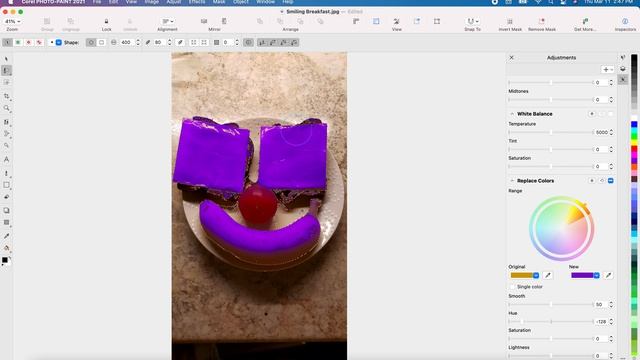Open the Image menu

pyautogui.click(x=151, y=2)
